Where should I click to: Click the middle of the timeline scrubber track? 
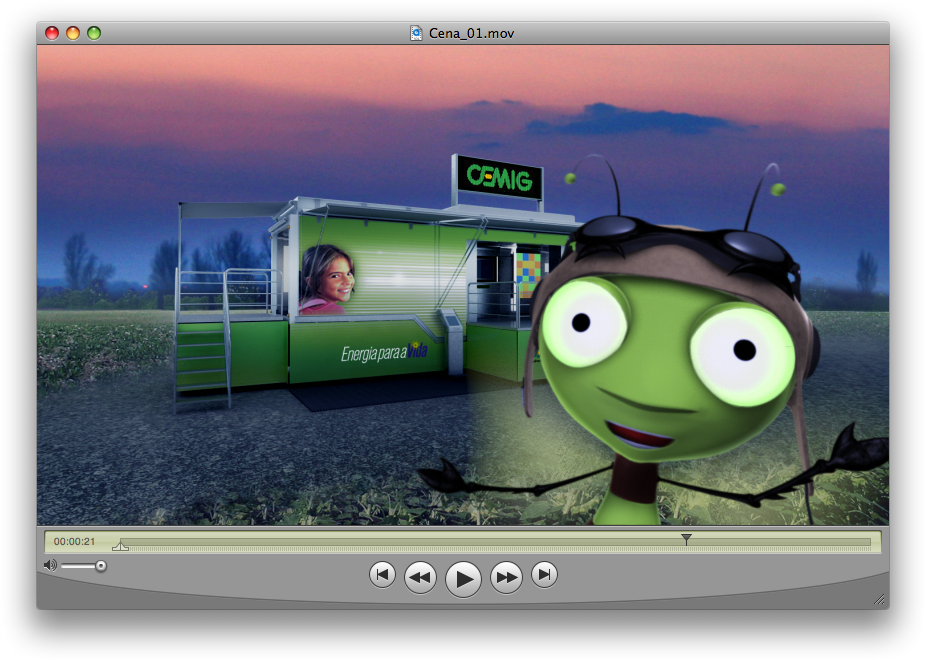495,543
